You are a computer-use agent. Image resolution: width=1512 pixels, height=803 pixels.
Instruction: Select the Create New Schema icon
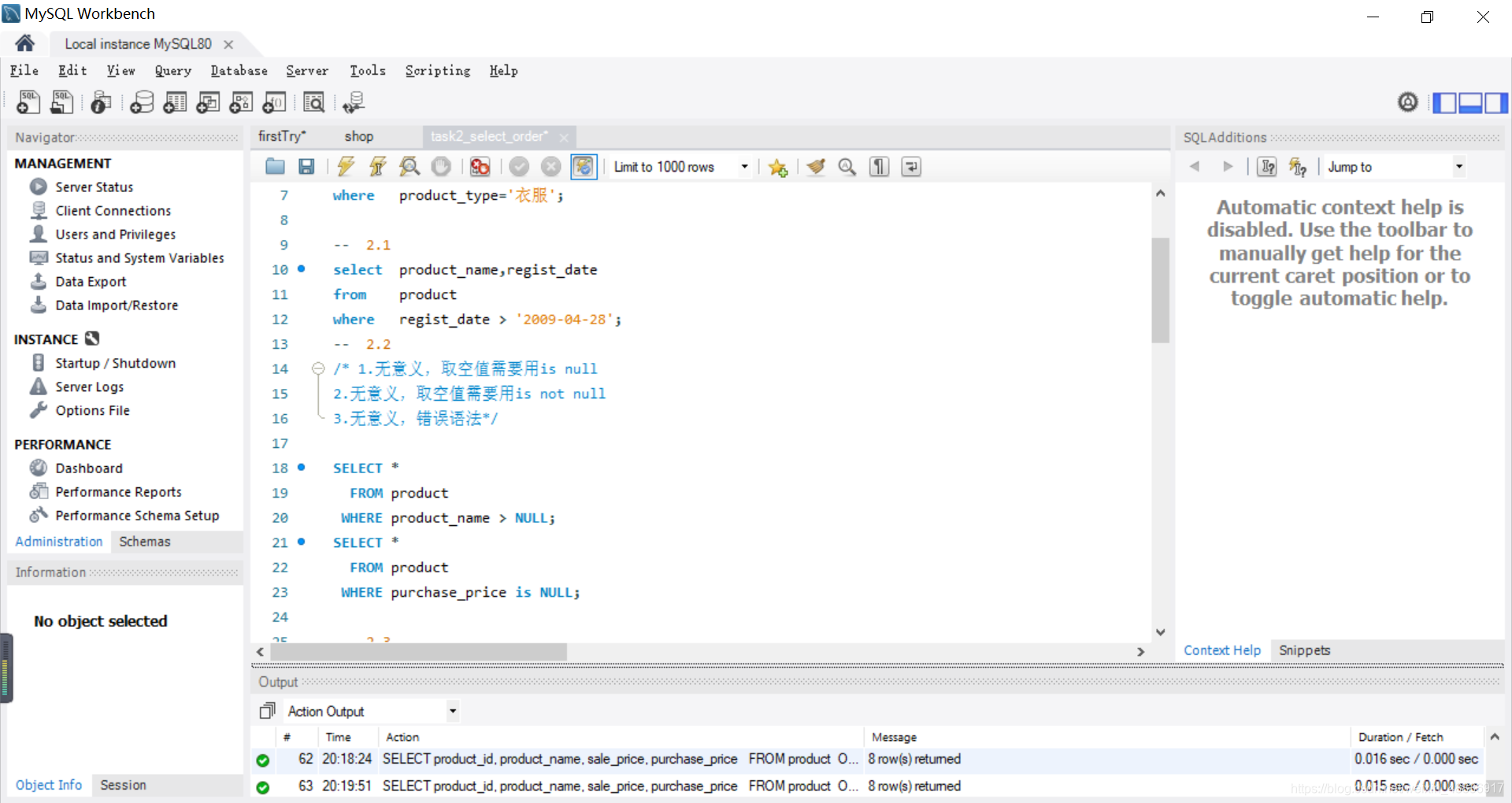pyautogui.click(x=142, y=102)
